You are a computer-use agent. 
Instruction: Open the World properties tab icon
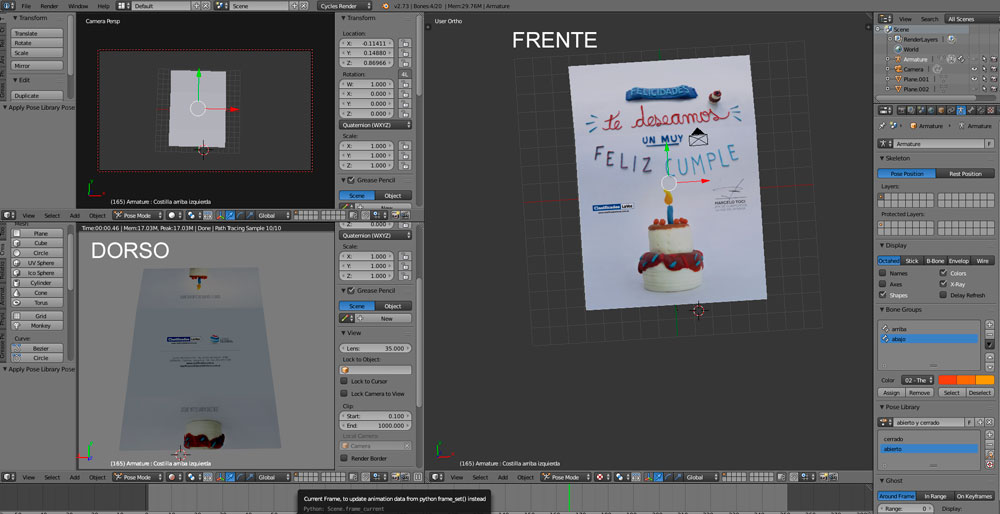coord(931,110)
